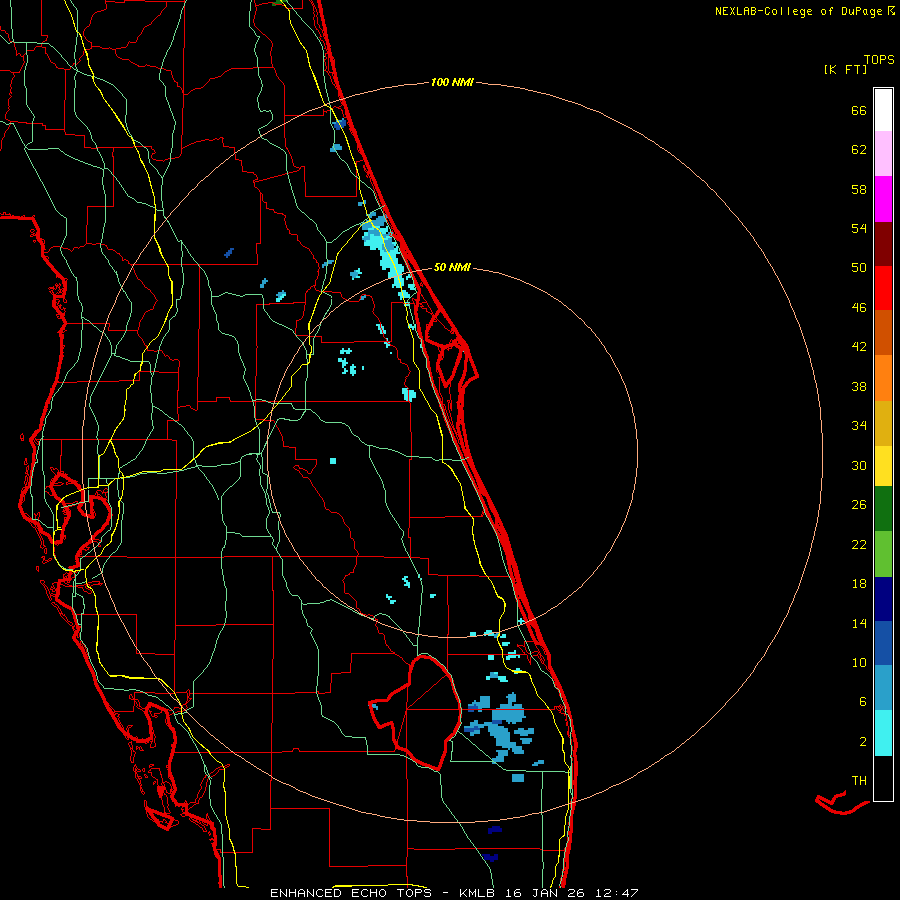Screen dimensions: 900x900
Task: Click the "TH" legend label
Action: point(859,781)
